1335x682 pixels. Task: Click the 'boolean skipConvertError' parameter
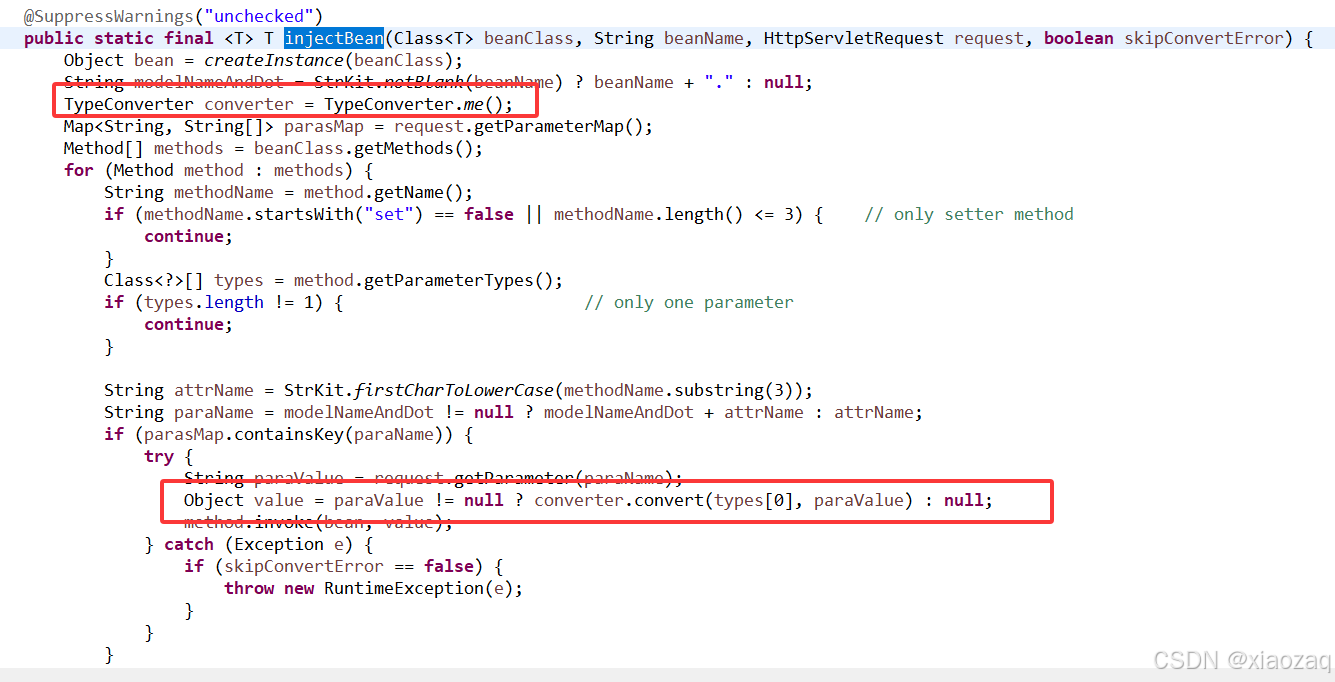click(1163, 38)
